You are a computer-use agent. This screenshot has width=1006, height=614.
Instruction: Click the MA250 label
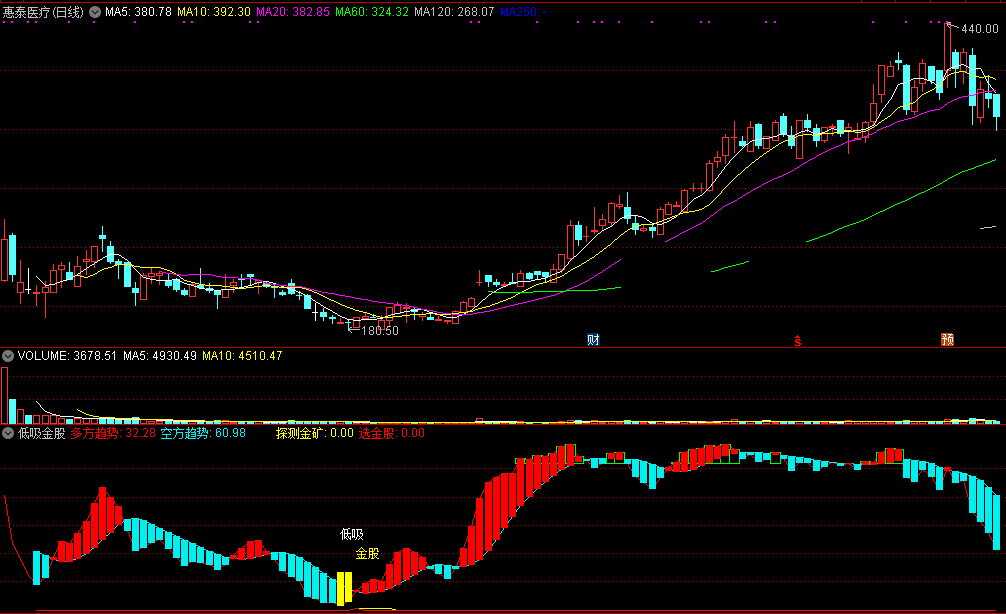(523, 12)
